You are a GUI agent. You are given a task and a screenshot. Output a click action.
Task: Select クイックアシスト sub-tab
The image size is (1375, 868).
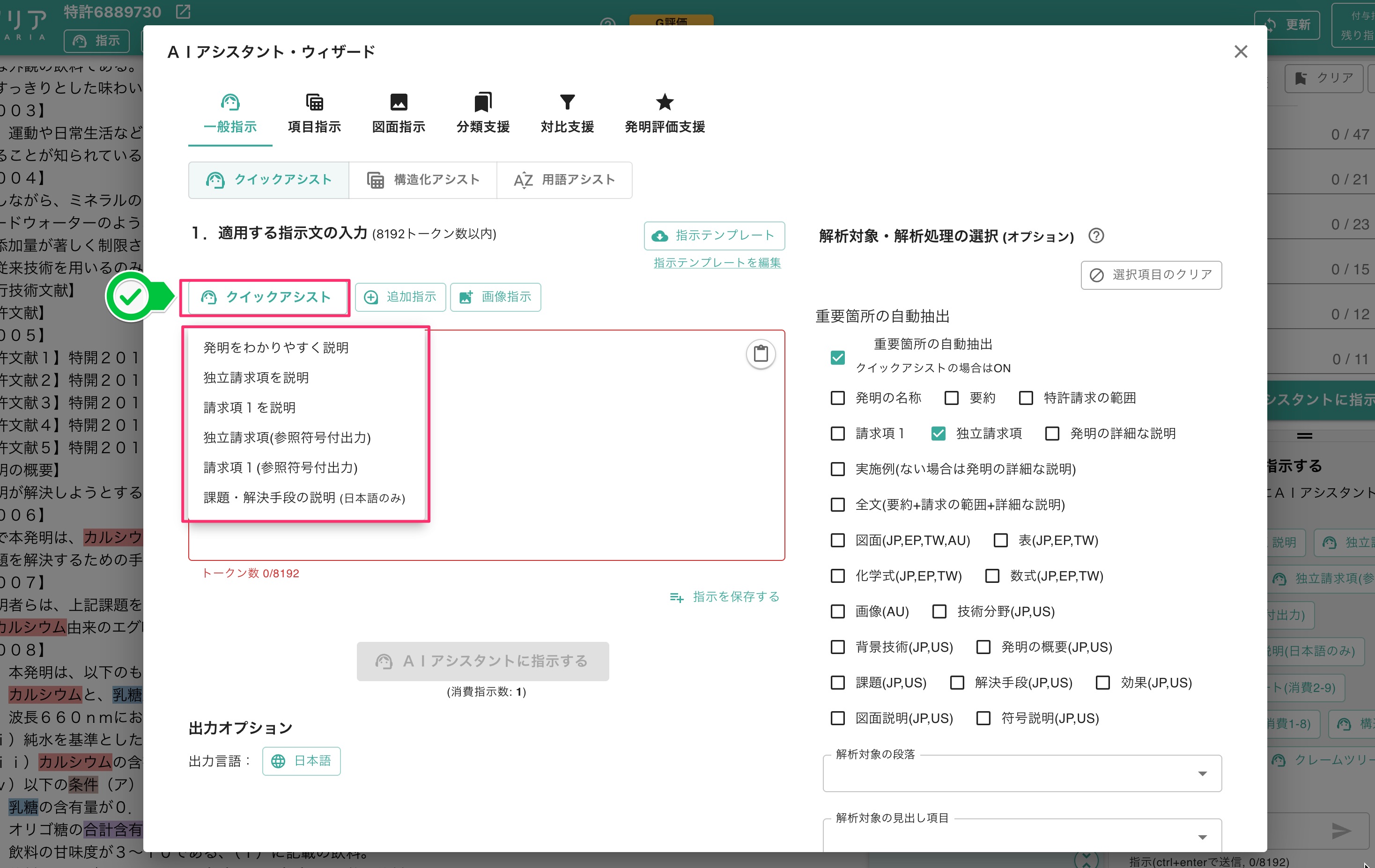pos(268,180)
